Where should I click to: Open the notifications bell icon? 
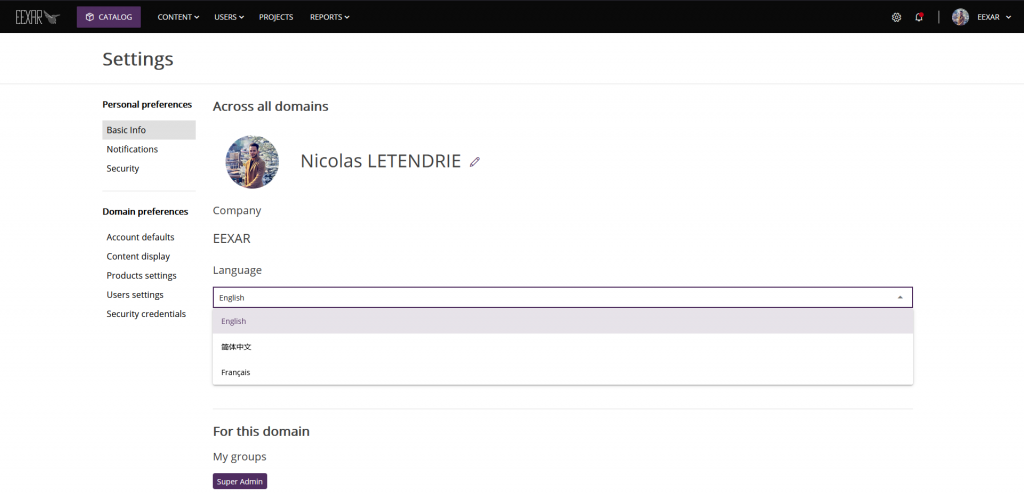pos(919,18)
